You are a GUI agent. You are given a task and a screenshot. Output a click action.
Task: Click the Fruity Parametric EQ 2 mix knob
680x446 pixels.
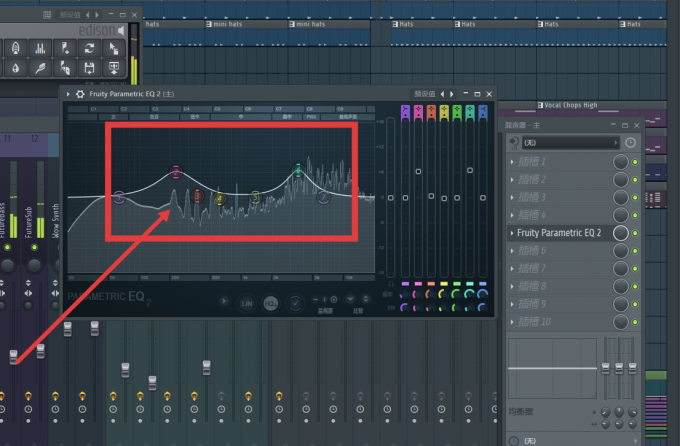pyautogui.click(x=621, y=233)
